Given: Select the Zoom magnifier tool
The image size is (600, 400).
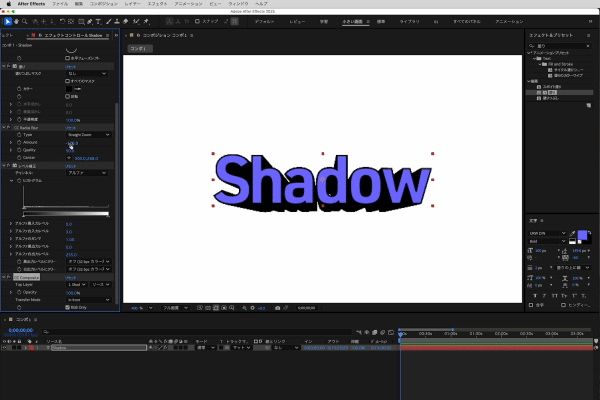Looking at the screenshot, I should (25, 21).
